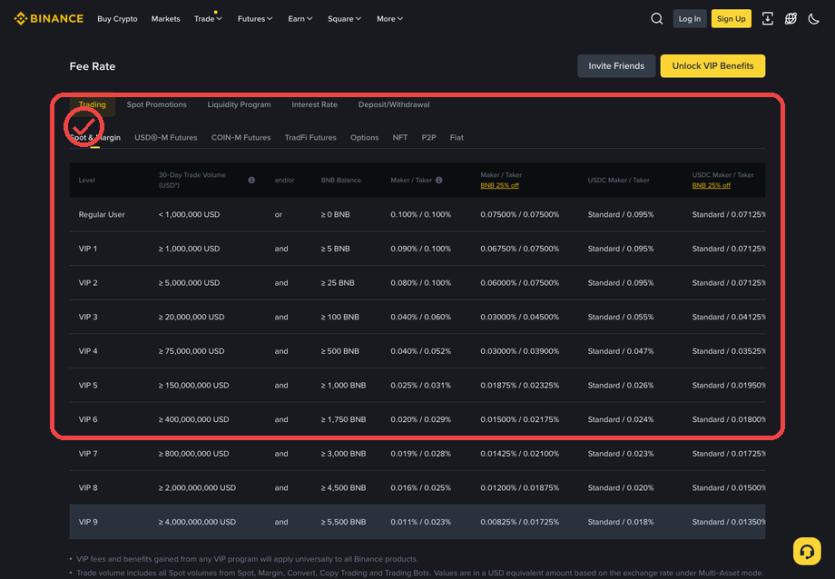The height and width of the screenshot is (579, 835).
Task: Click Unlock VIP Benefits button
Action: [713, 66]
